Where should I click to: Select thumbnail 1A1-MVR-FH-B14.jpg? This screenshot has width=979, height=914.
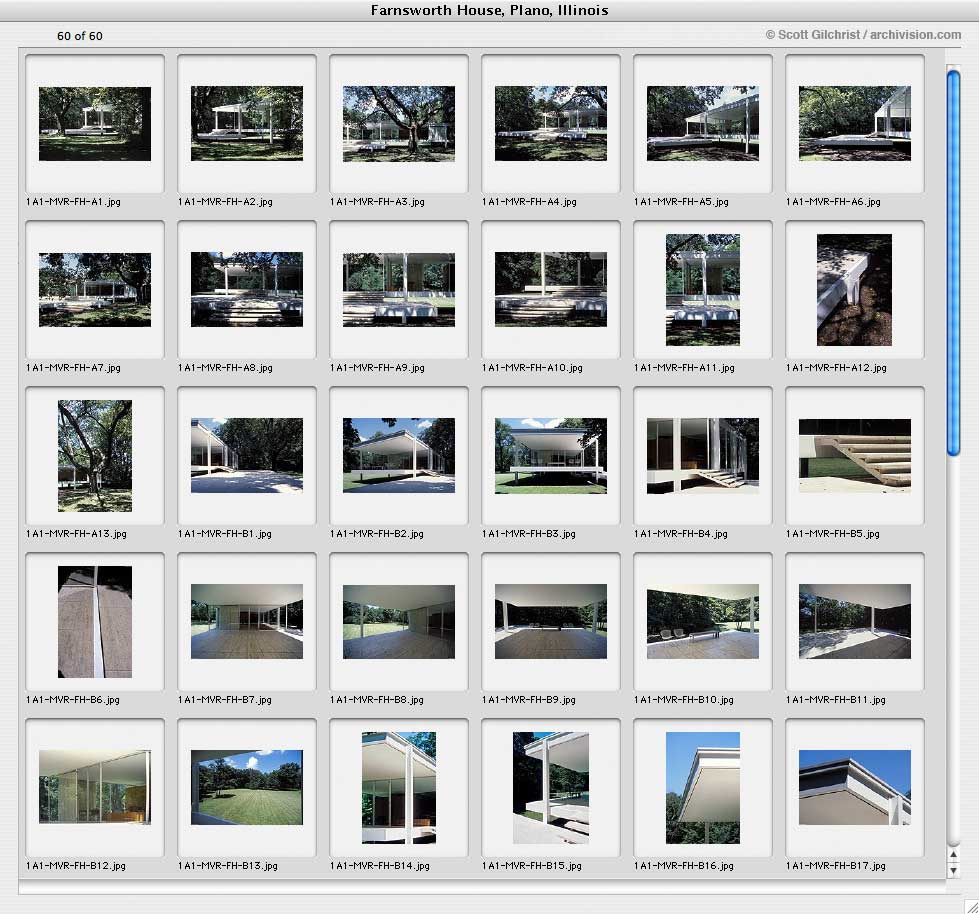tap(399, 788)
